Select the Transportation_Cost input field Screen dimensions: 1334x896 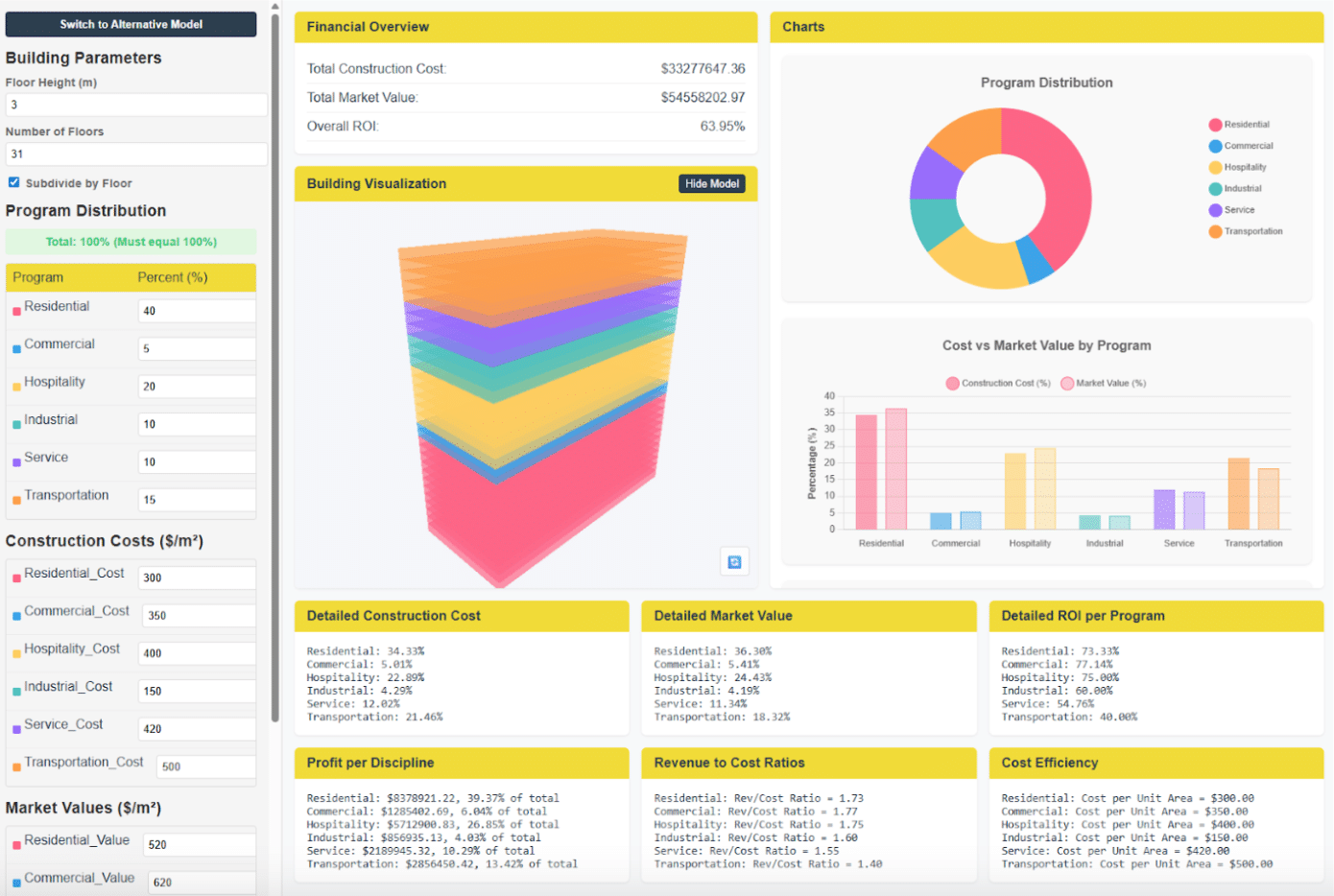click(x=205, y=766)
